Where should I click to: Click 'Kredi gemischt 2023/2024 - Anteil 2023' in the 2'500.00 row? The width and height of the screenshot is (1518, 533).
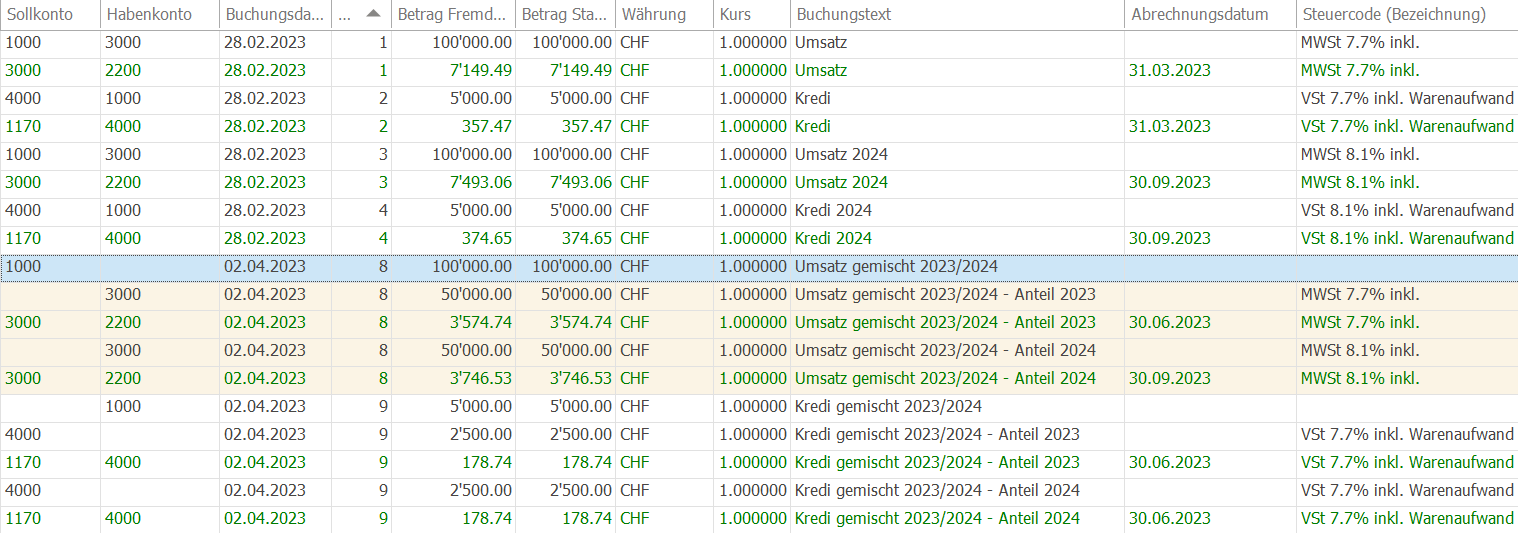coord(937,434)
